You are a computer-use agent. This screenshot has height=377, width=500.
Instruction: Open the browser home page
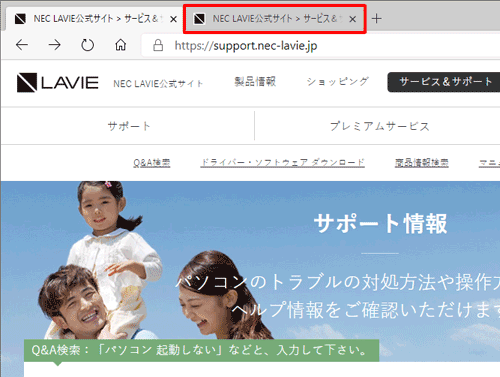pos(121,45)
